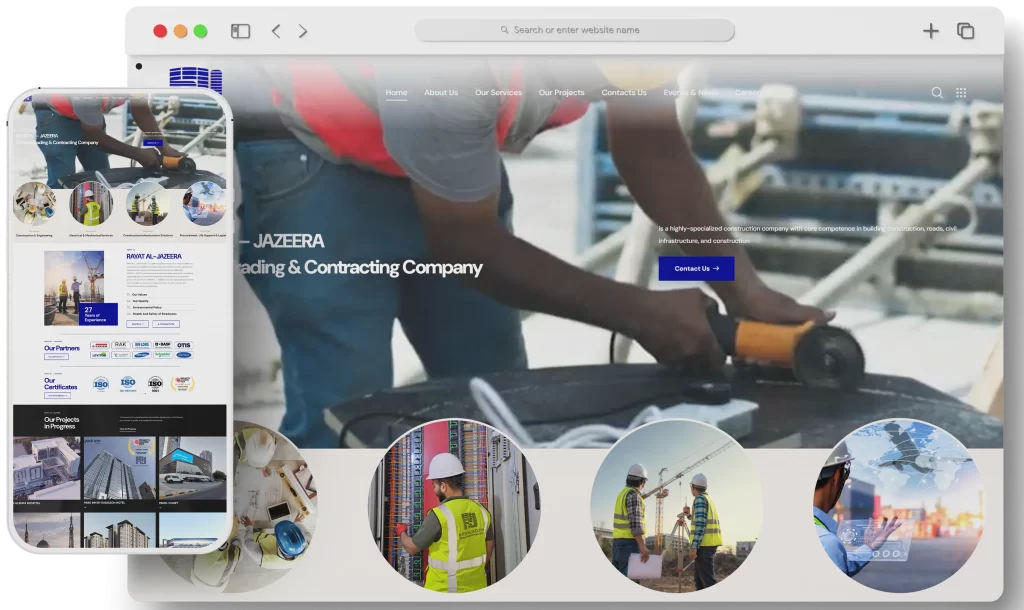
Task: Click the electrician circular service image
Action: pos(454,506)
